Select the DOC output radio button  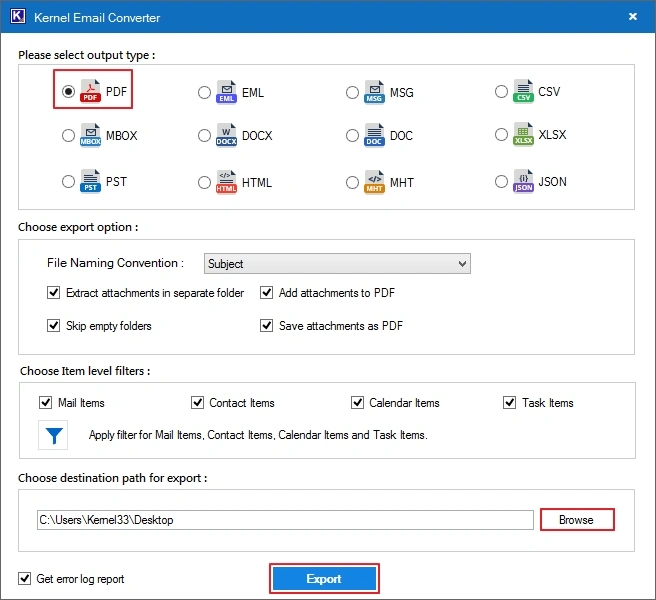click(x=352, y=135)
